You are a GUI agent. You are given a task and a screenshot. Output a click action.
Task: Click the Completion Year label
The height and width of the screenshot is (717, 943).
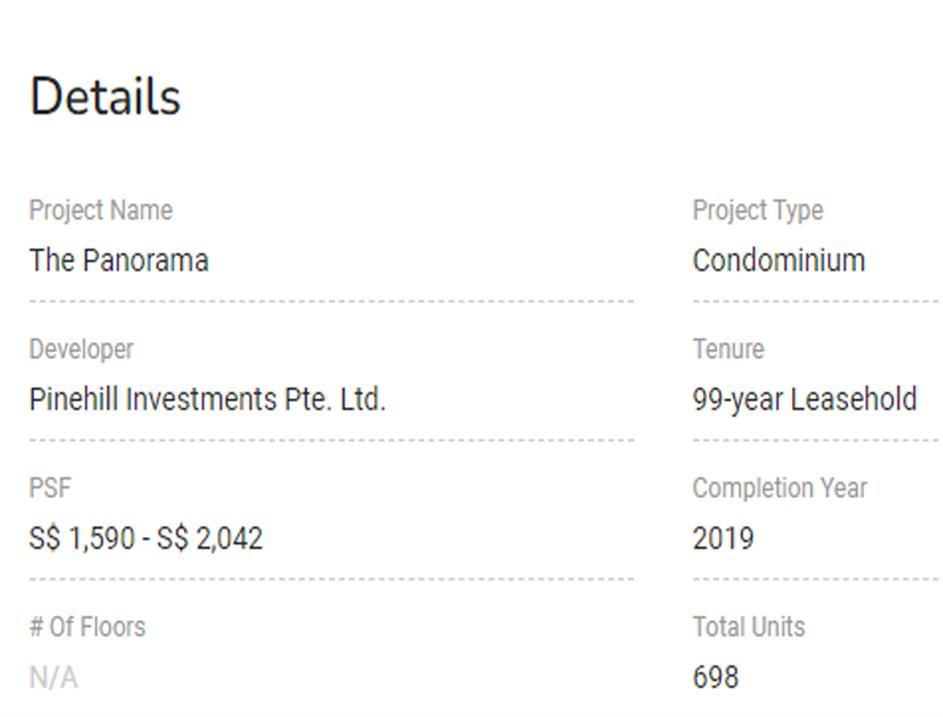(779, 489)
